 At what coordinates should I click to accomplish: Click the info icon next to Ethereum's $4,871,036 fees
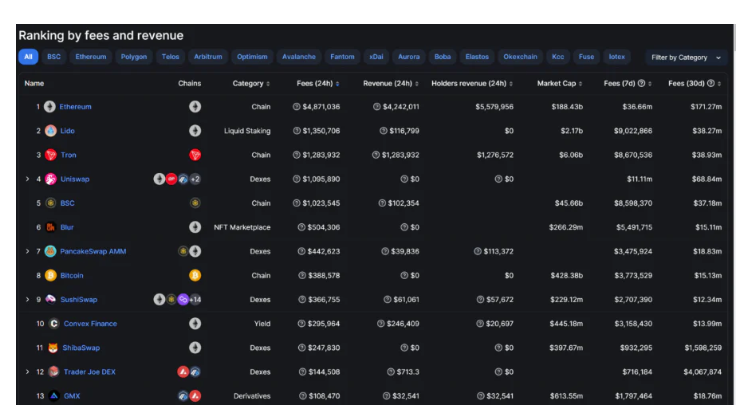point(296,107)
